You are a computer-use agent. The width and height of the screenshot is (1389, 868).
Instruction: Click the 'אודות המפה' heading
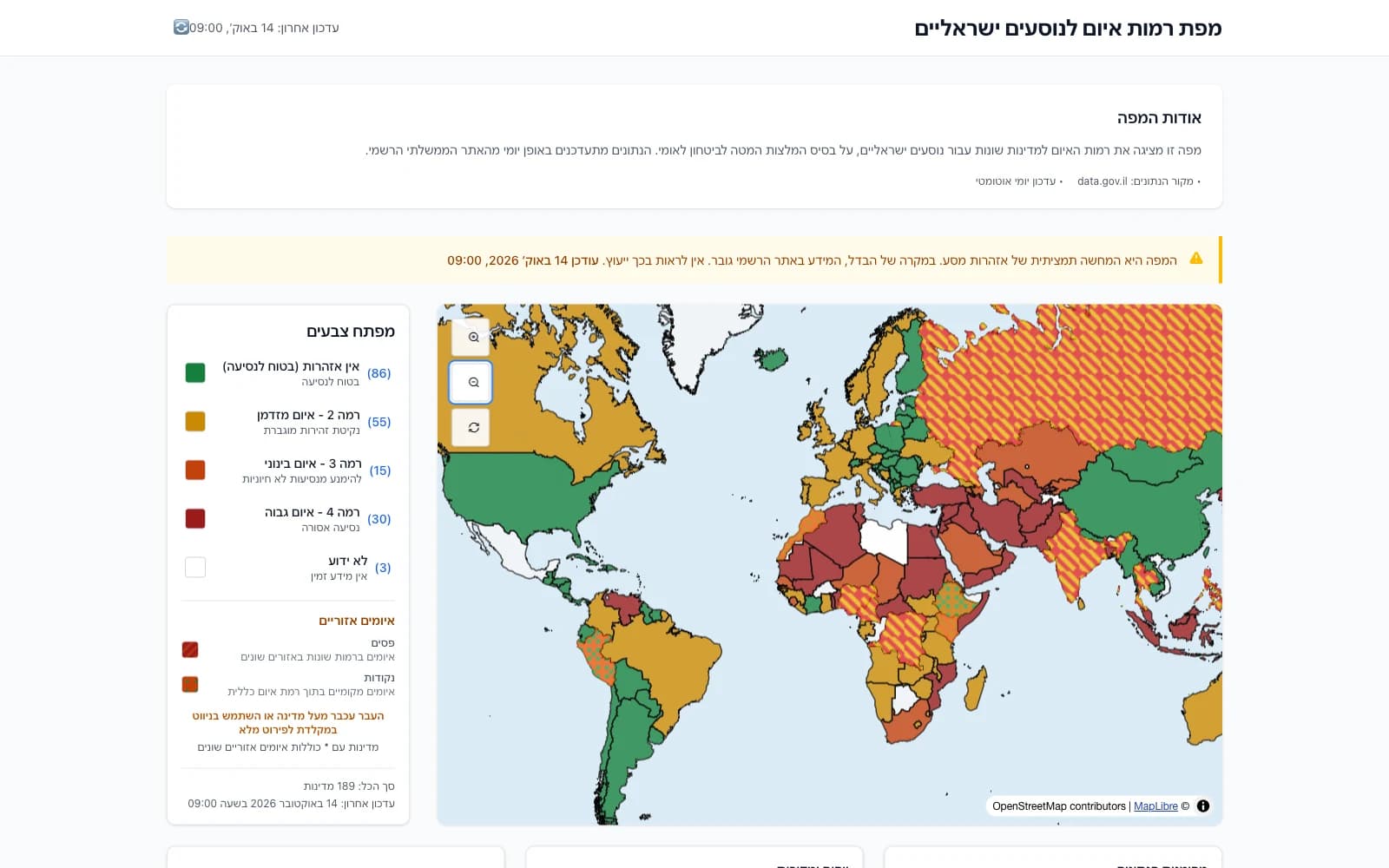click(x=1159, y=118)
